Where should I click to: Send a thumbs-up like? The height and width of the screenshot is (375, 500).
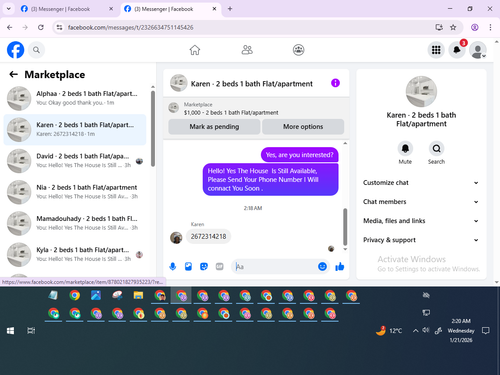click(340, 267)
